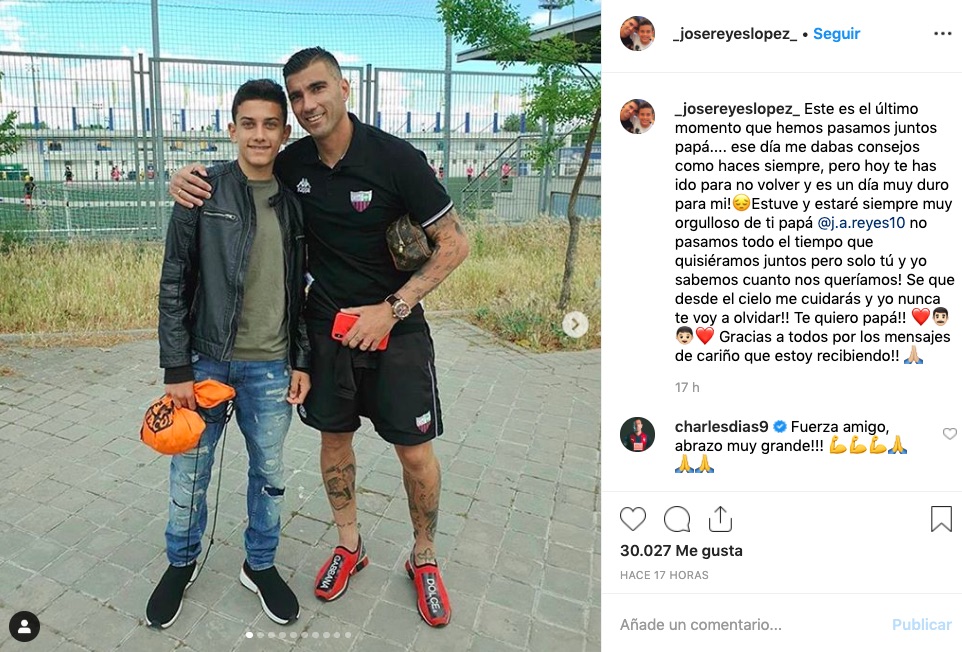
Task: Go to next photo with the arrow
Action: [575, 324]
